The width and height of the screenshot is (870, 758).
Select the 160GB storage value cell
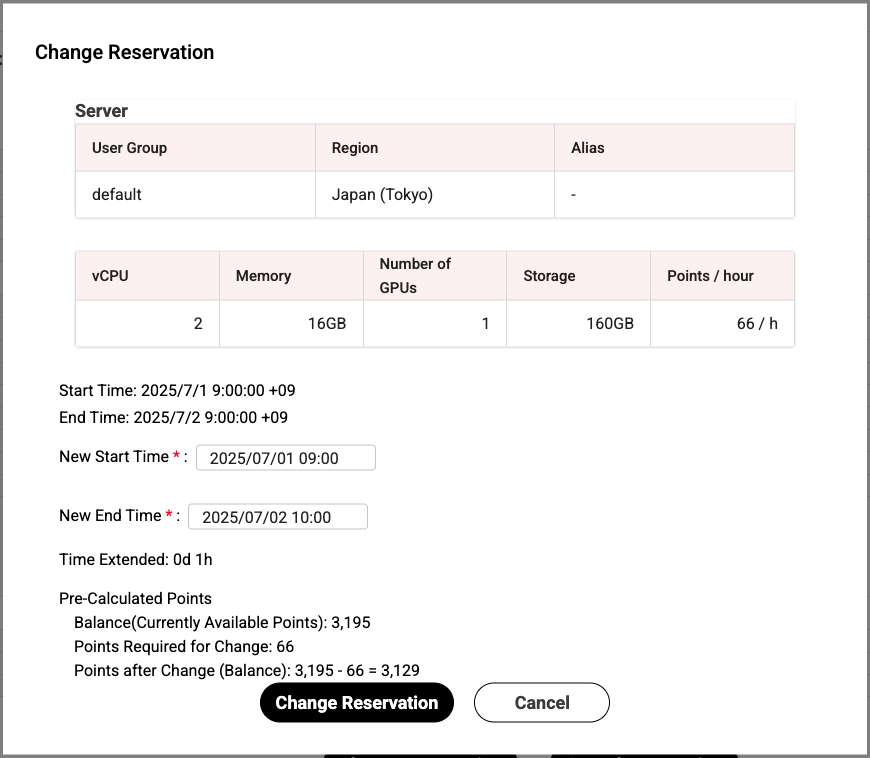(609, 324)
